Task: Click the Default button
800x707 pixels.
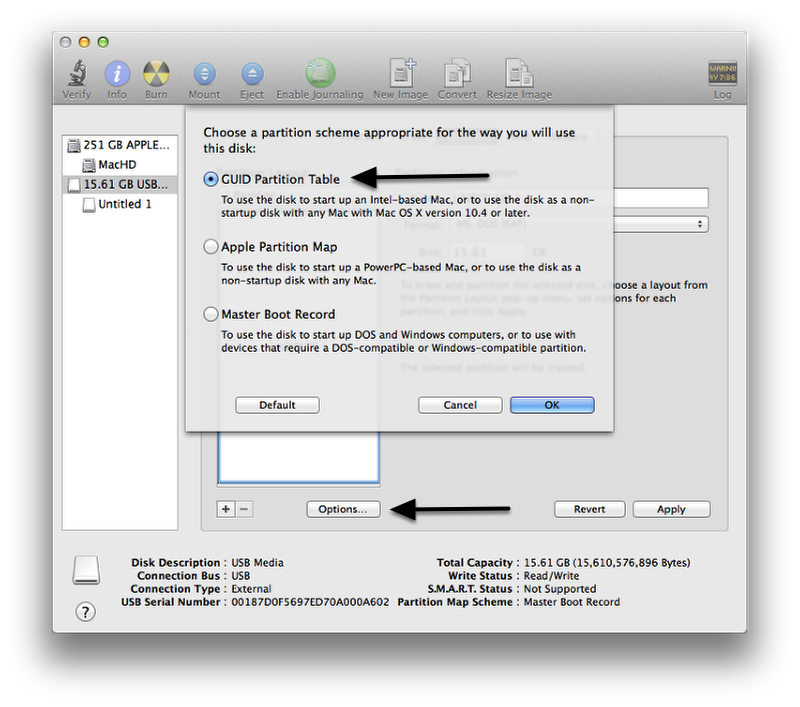Action: pyautogui.click(x=277, y=405)
